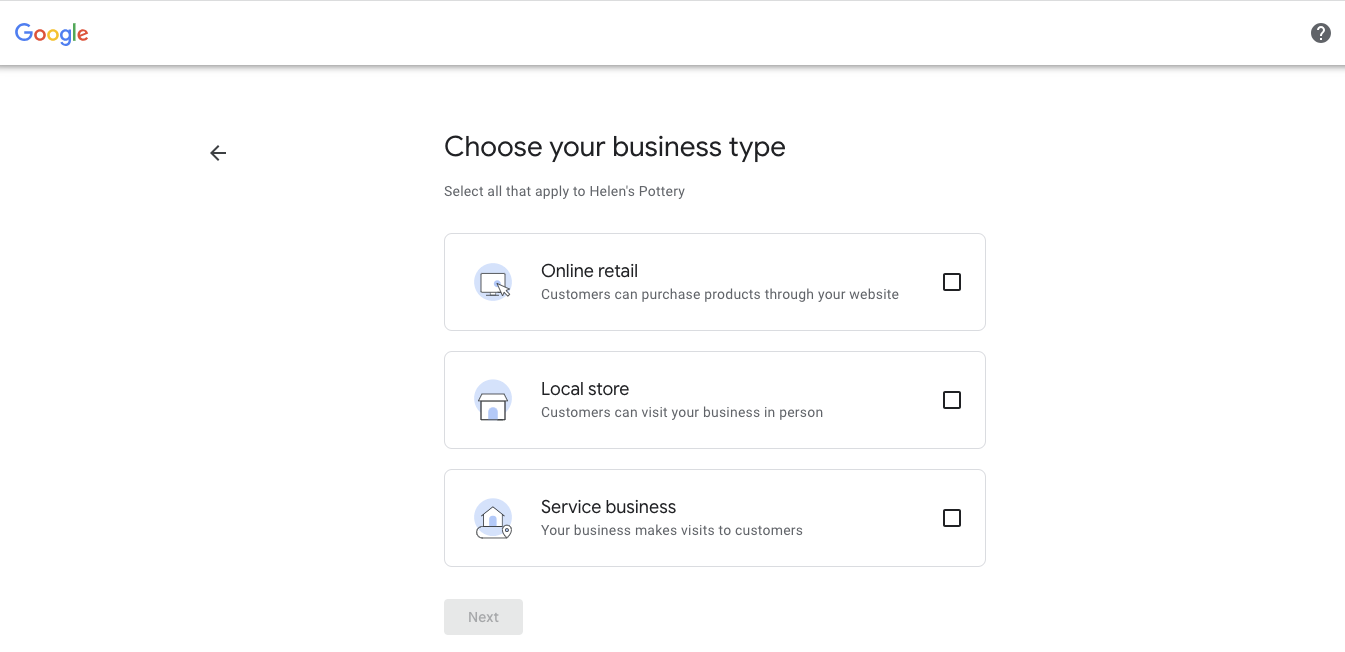Image resolution: width=1345 pixels, height=652 pixels.
Task: Click the Local store storefront icon
Action: (x=493, y=399)
